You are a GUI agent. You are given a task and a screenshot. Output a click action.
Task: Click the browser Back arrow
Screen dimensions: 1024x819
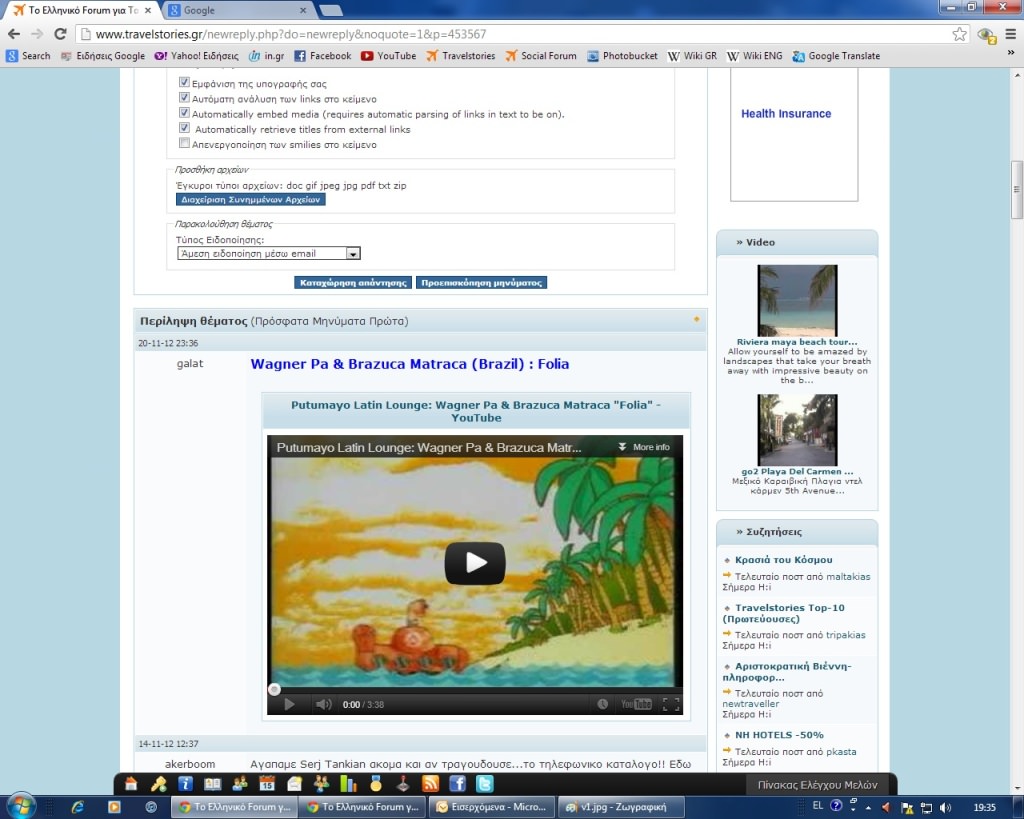tap(14, 34)
